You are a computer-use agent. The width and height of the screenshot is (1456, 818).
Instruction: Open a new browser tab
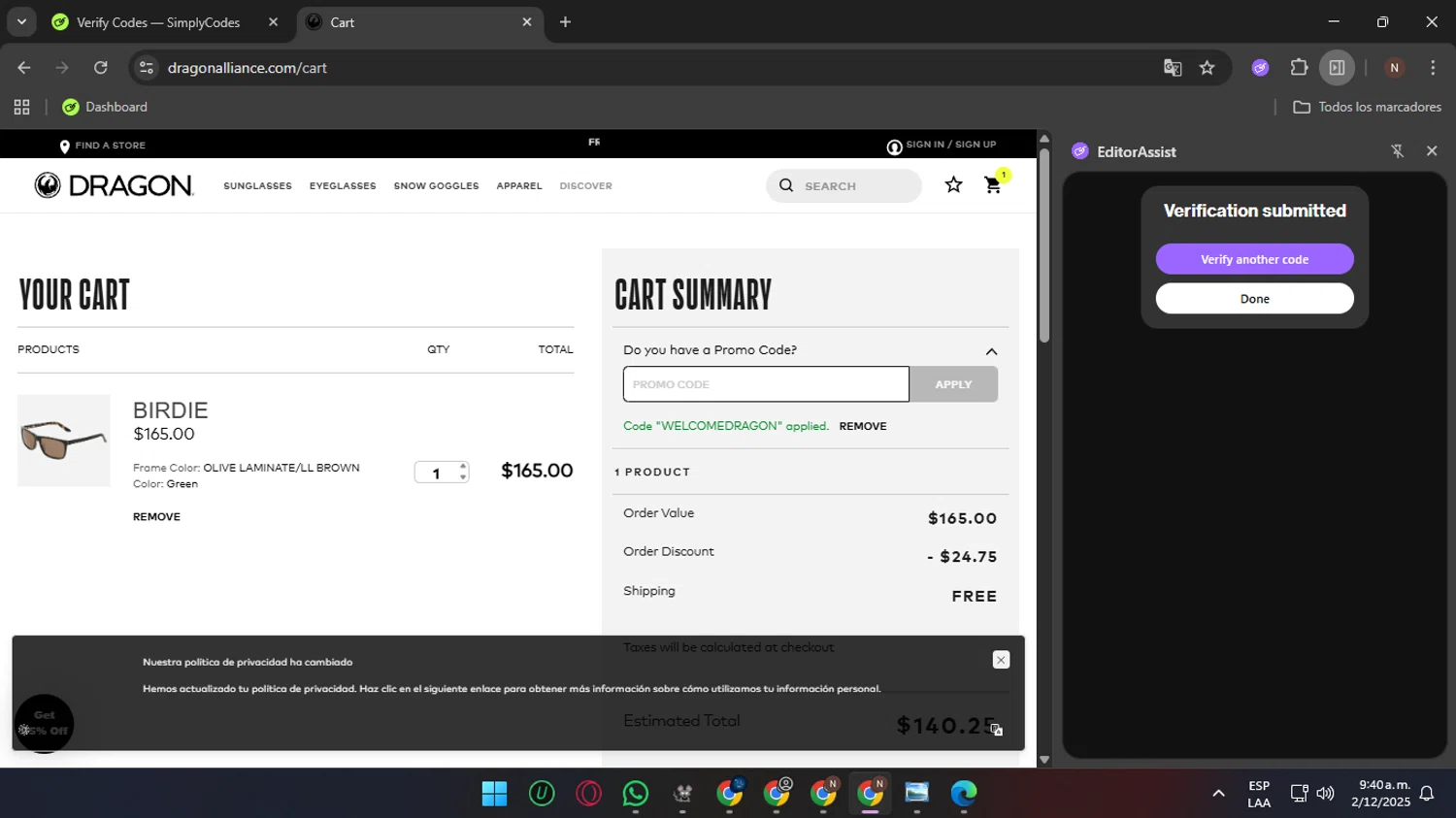565,22
